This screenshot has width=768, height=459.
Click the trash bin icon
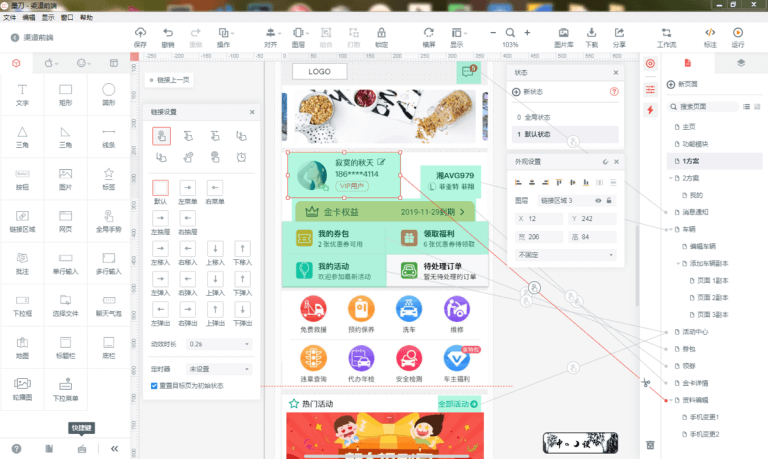[x=650, y=445]
